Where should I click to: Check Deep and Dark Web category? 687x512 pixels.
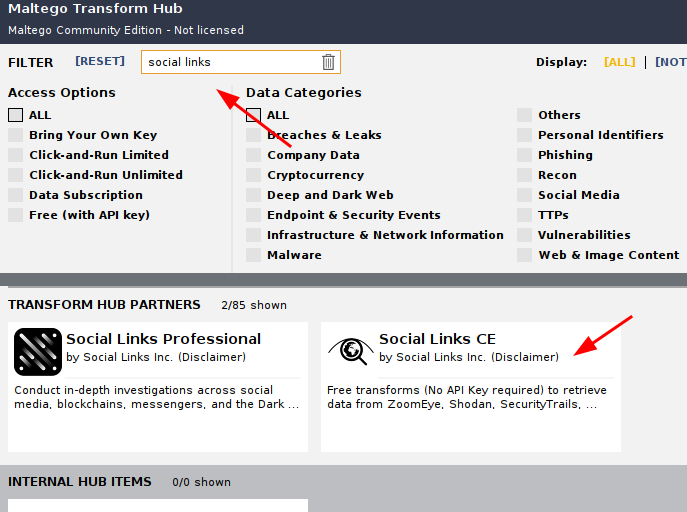(253, 195)
